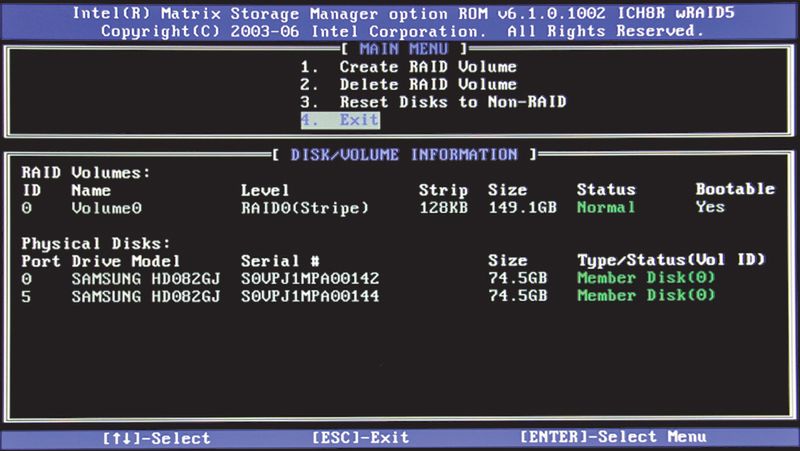The height and width of the screenshot is (451, 800).
Task: Click the Type/Status(Vol ID) column header
Action: pyautogui.click(x=671, y=260)
